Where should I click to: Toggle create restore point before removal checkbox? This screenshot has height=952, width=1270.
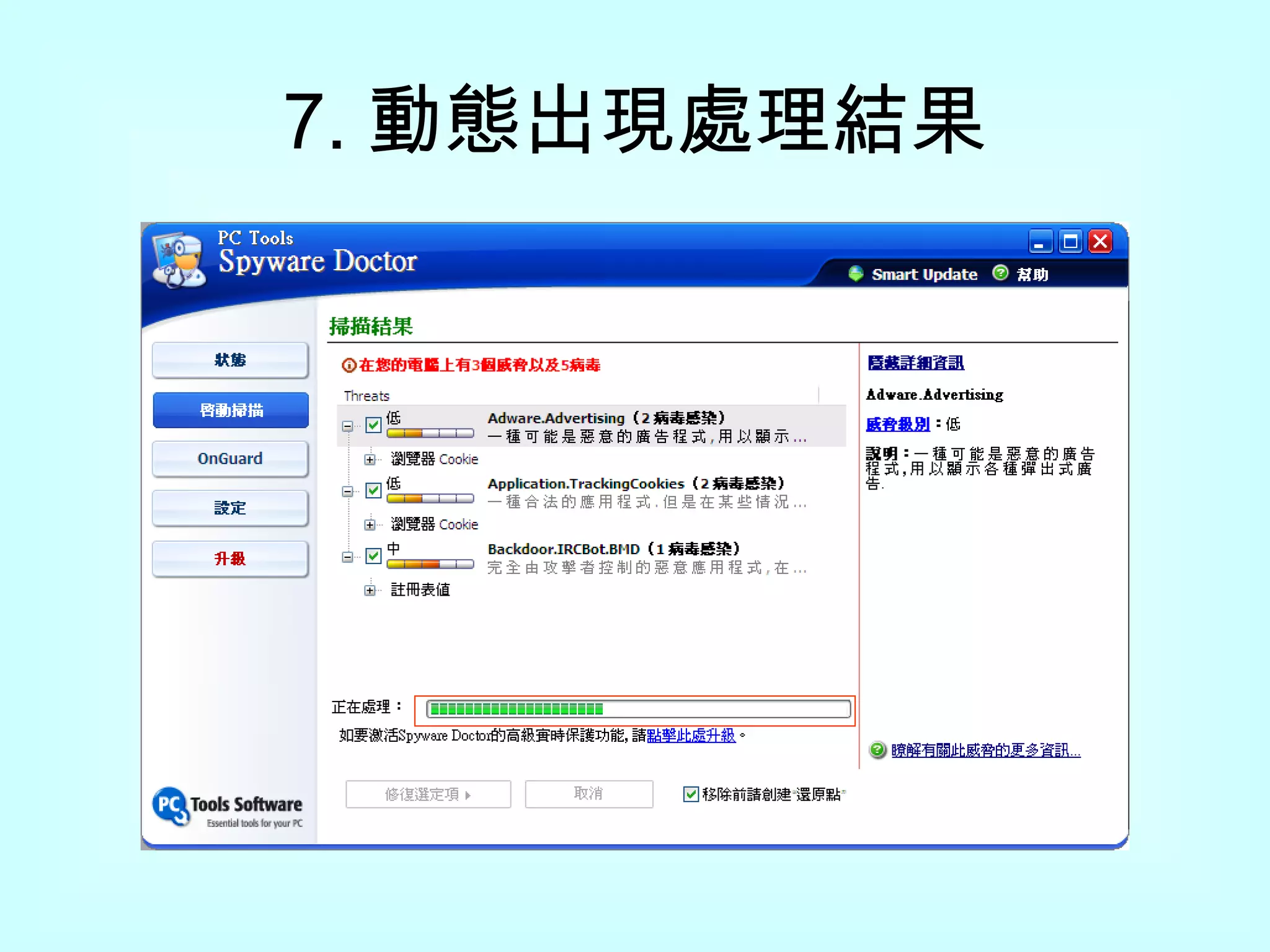[691, 794]
